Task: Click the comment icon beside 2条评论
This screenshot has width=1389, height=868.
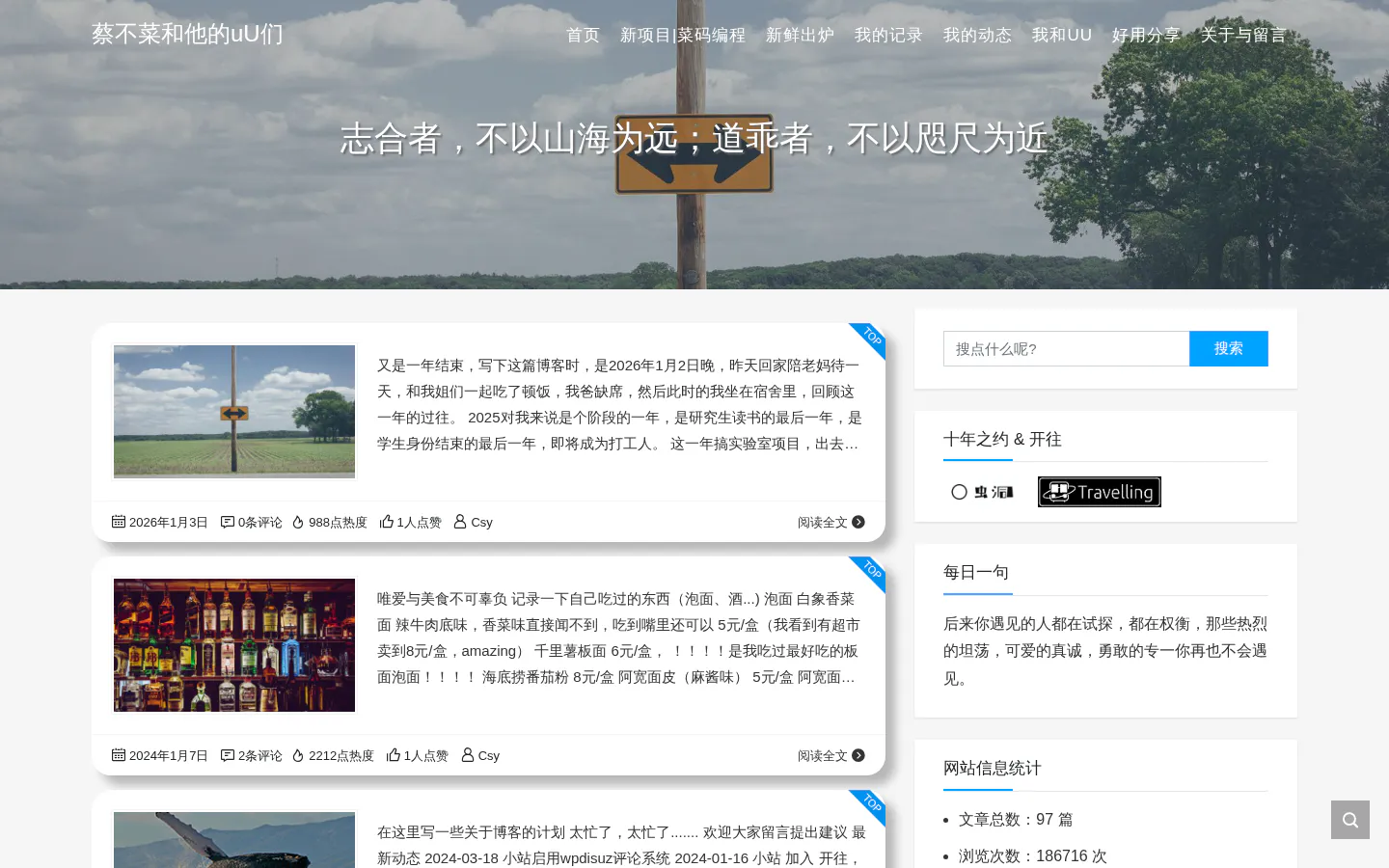Action: point(228,755)
